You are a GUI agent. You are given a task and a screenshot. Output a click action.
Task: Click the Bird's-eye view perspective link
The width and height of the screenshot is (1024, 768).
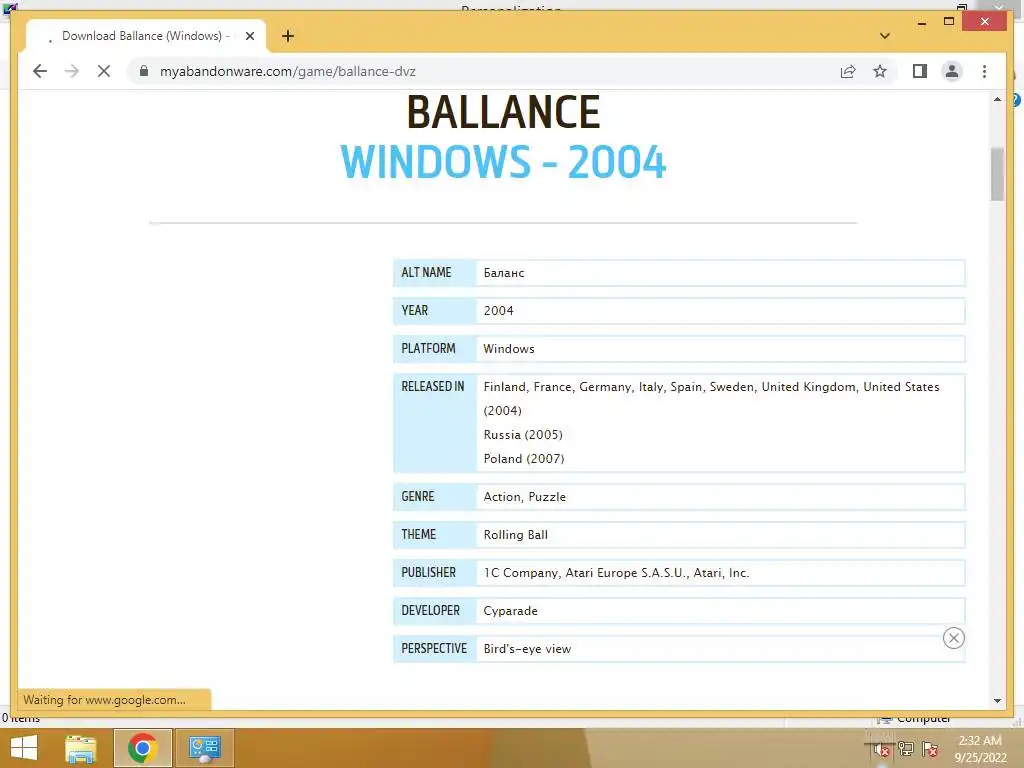point(528,649)
